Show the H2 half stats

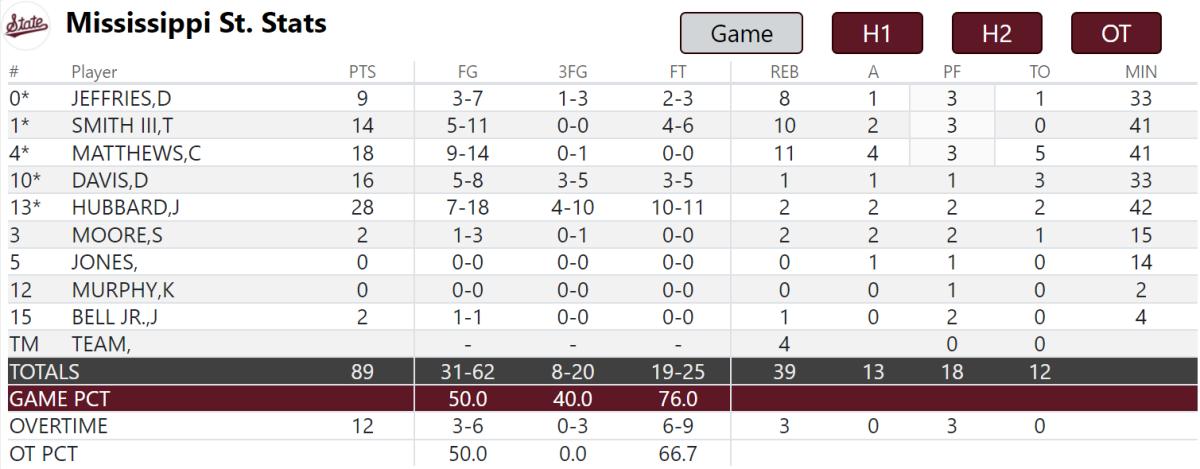coord(996,34)
